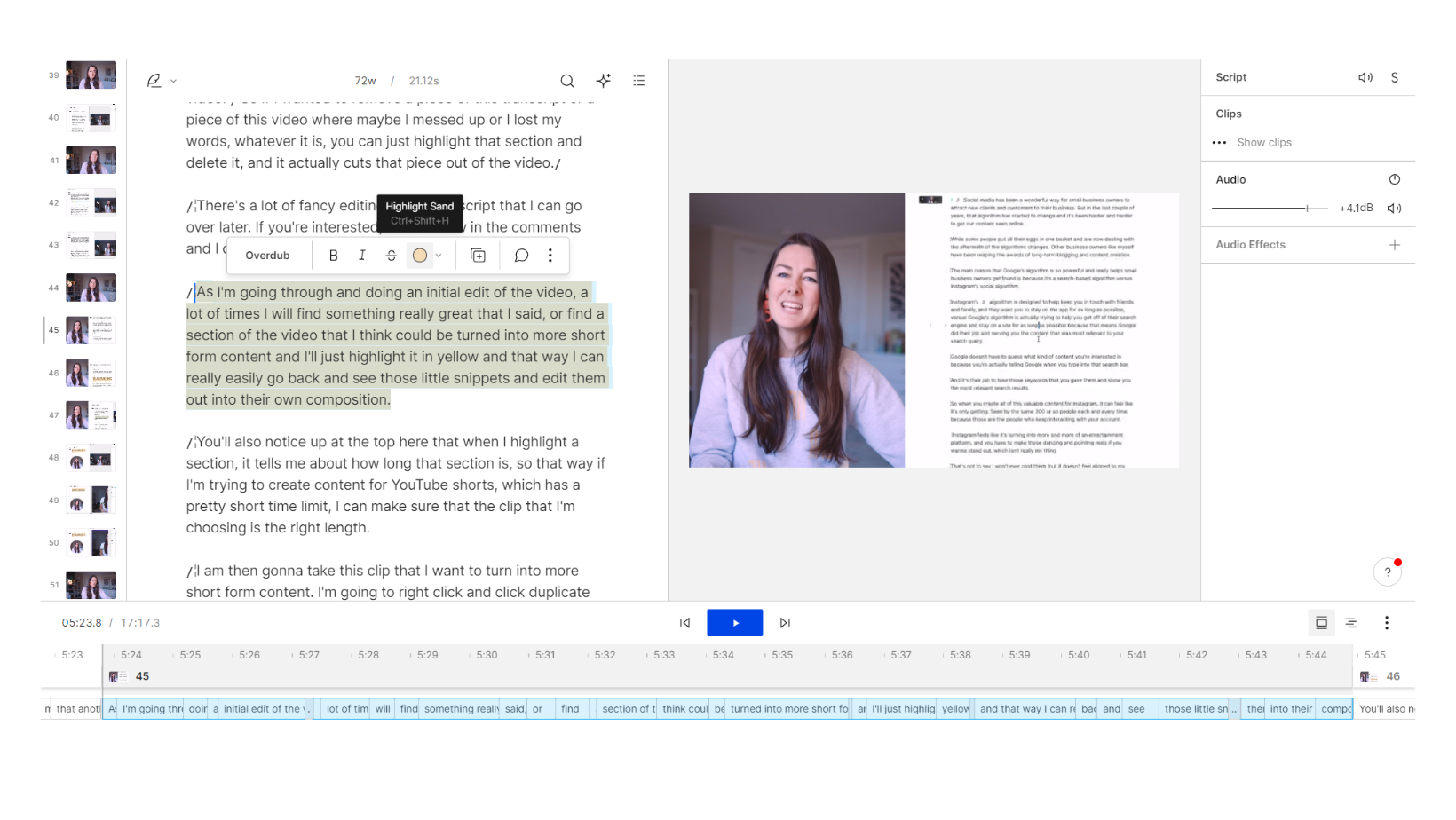Add a comment using the speech bubble icon
The height and width of the screenshot is (820, 1456).
point(521,255)
